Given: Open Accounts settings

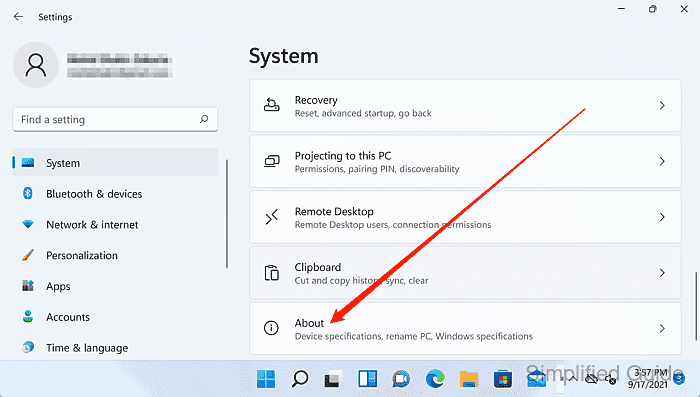Looking at the screenshot, I should click(115, 317).
